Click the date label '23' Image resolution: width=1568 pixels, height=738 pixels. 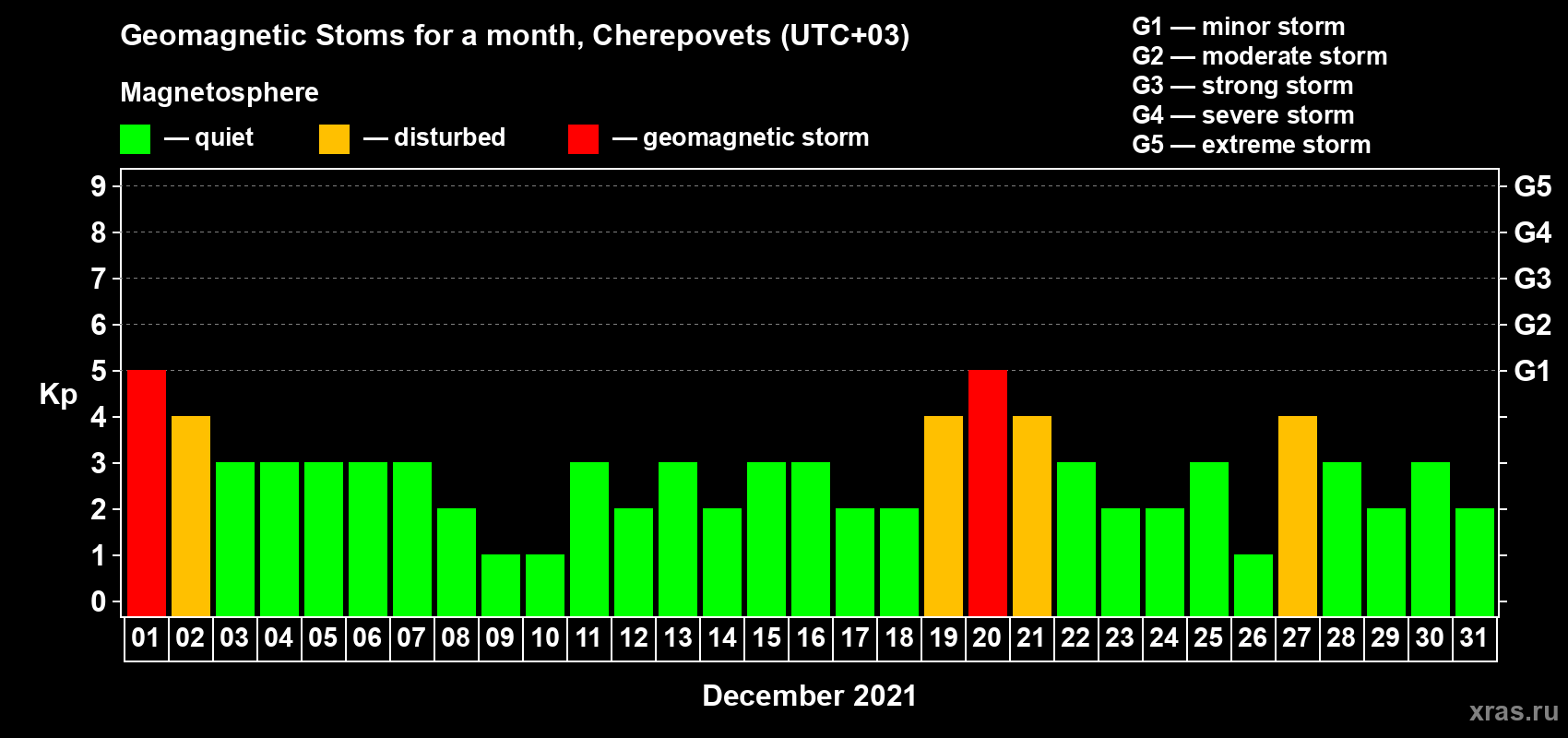tap(1120, 638)
